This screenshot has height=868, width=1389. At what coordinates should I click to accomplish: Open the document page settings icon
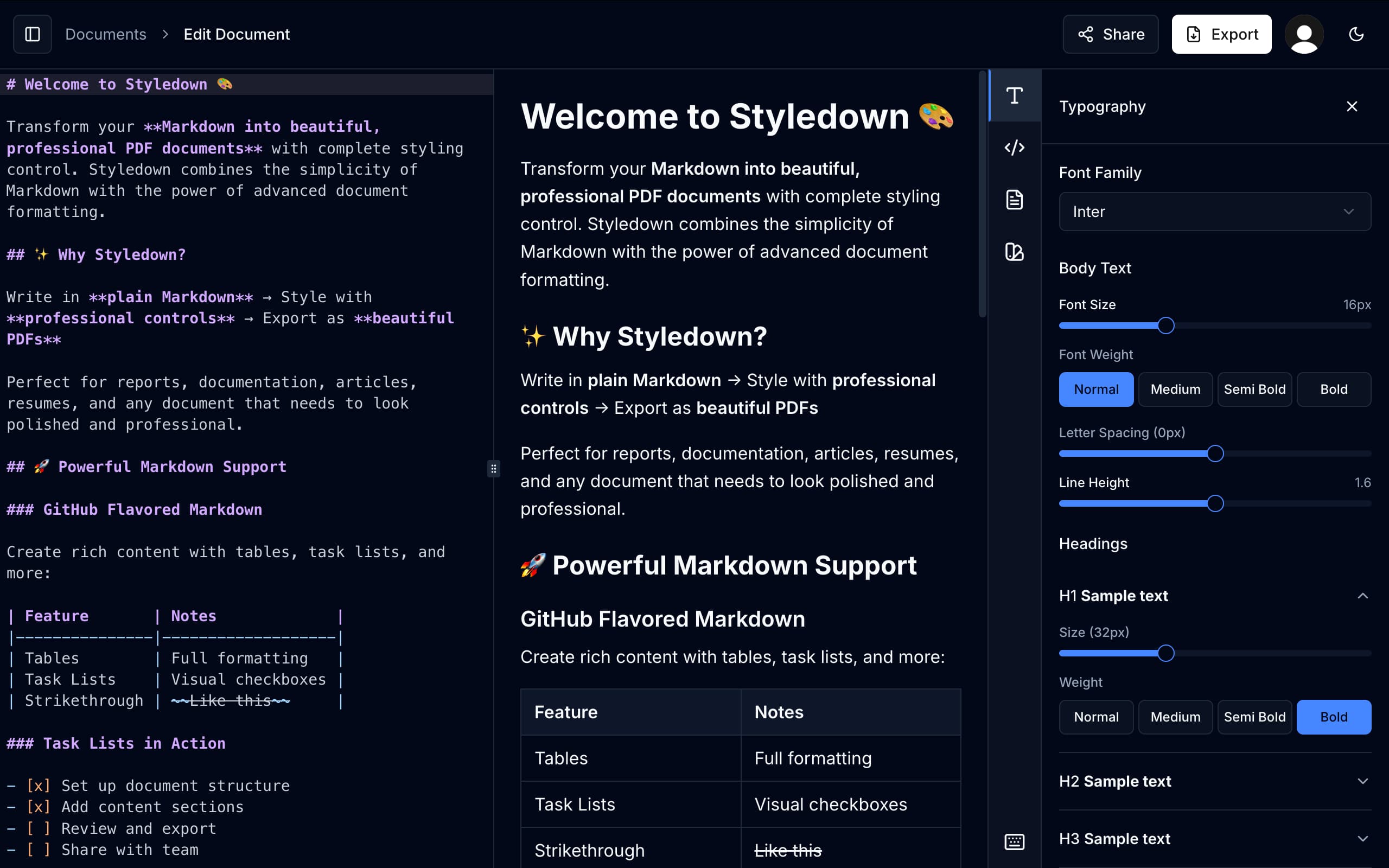tap(1014, 200)
